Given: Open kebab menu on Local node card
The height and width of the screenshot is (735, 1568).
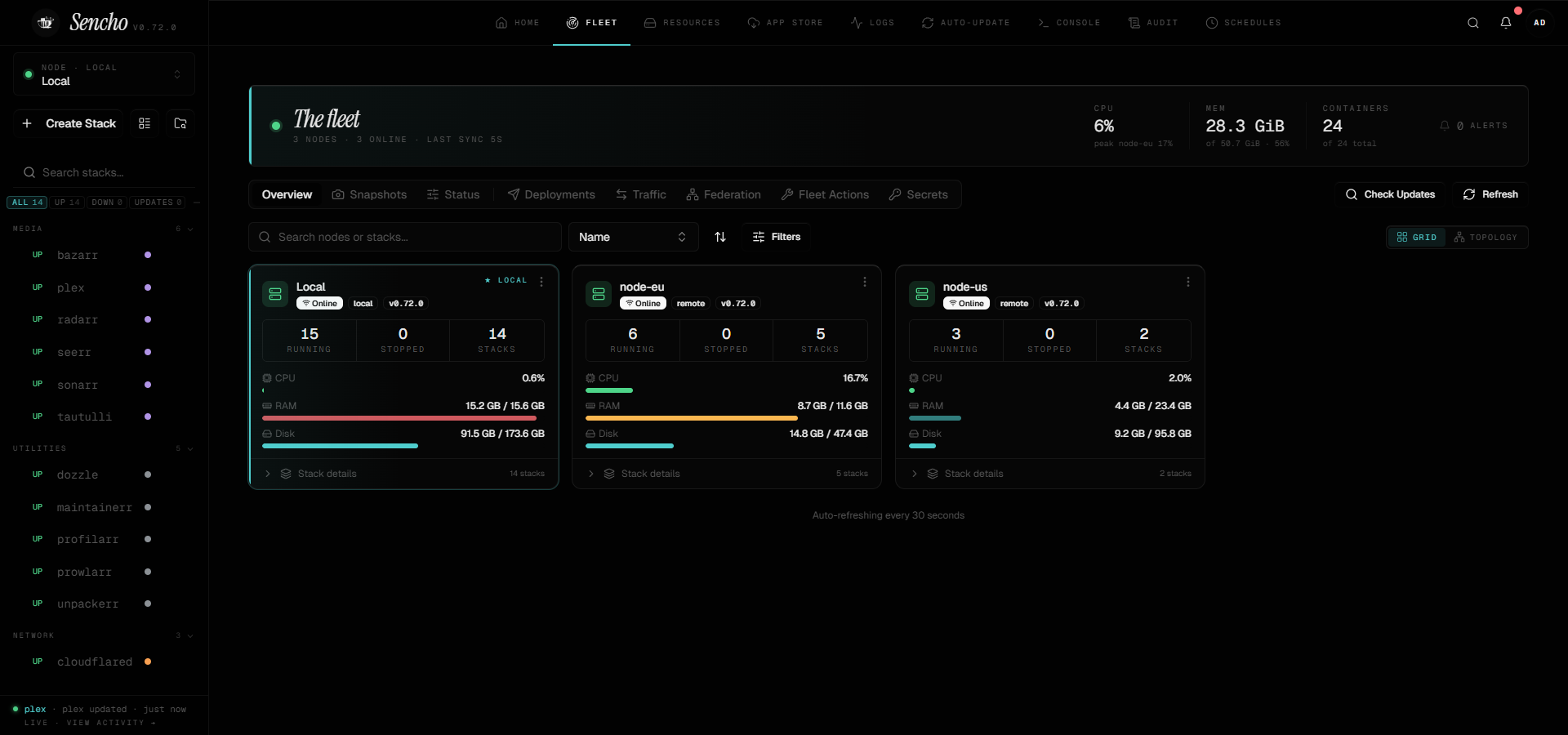Looking at the screenshot, I should (541, 282).
